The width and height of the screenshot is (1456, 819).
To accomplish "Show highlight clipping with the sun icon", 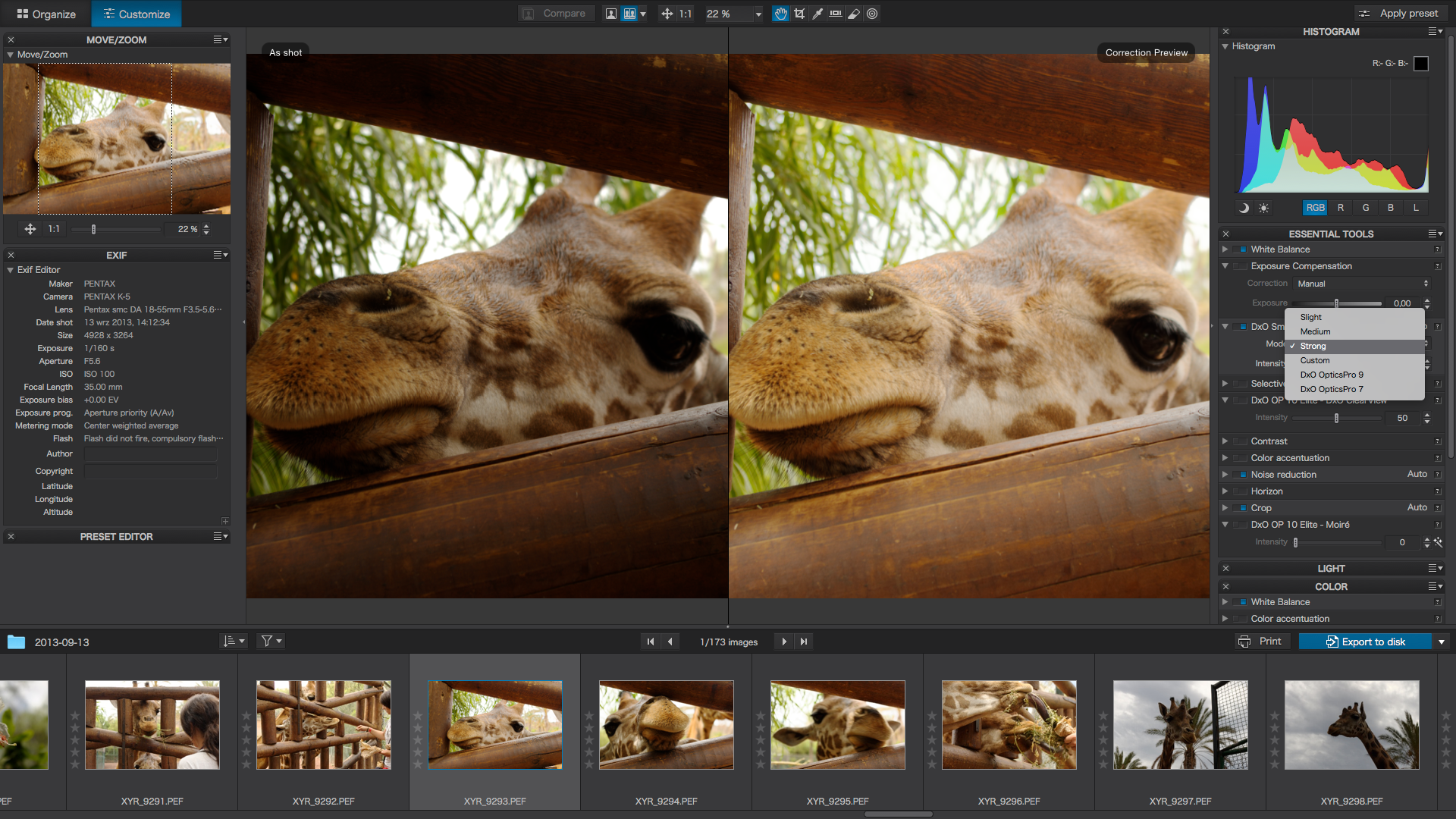I will click(1263, 208).
